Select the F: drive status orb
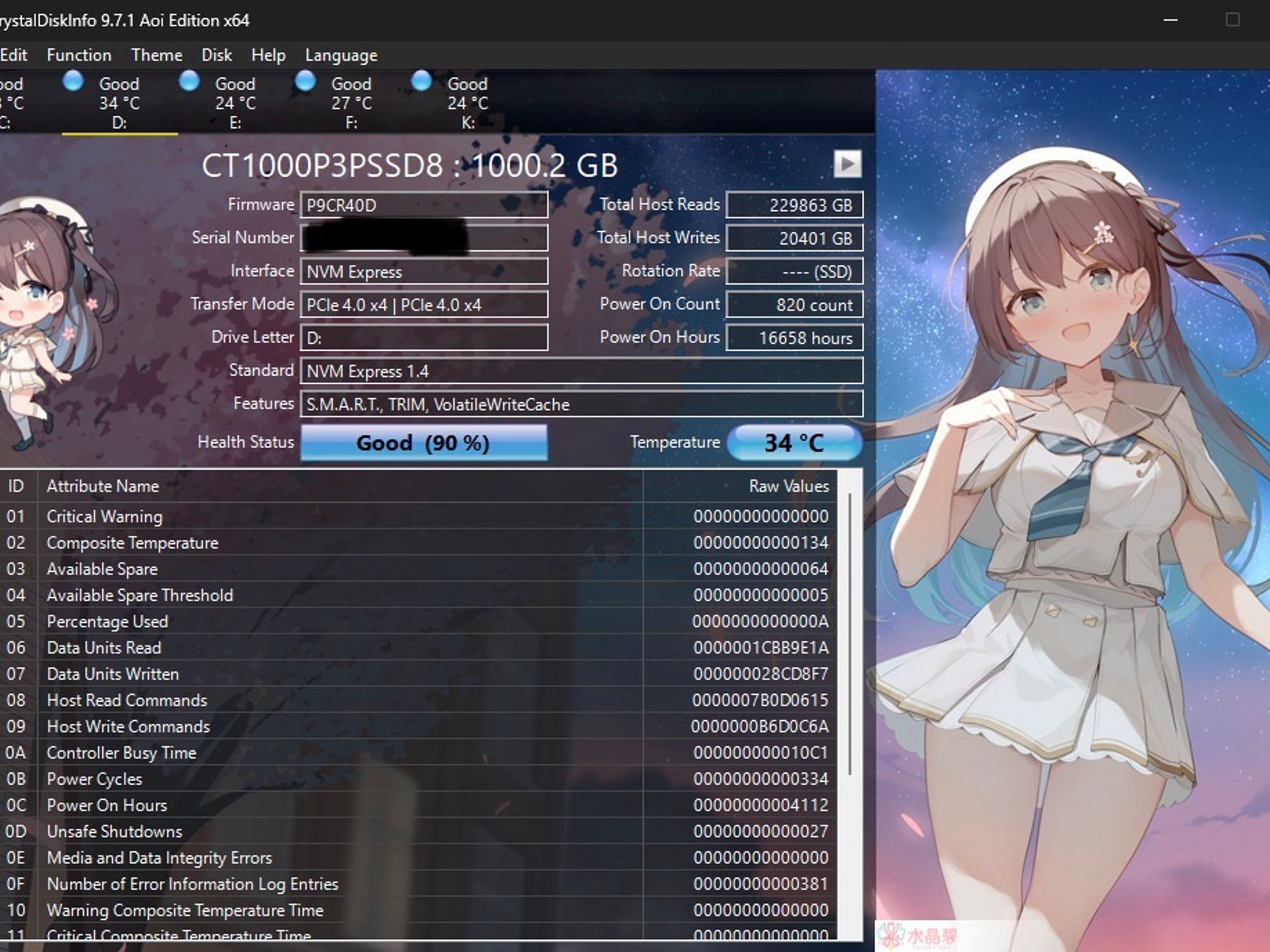This screenshot has width=1270, height=952. (305, 81)
